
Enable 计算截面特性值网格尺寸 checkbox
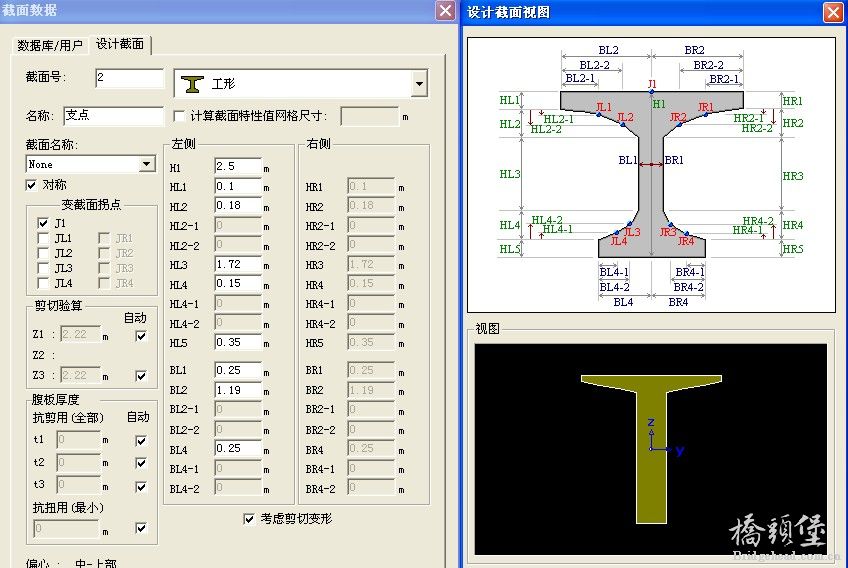pyautogui.click(x=178, y=116)
